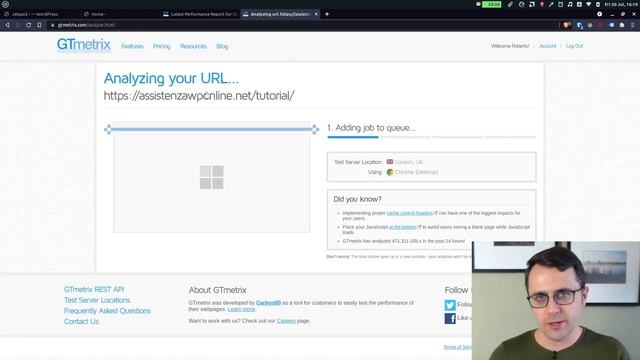Click the GTmetrix logo
This screenshot has width=640, height=360.
pyautogui.click(x=84, y=45)
